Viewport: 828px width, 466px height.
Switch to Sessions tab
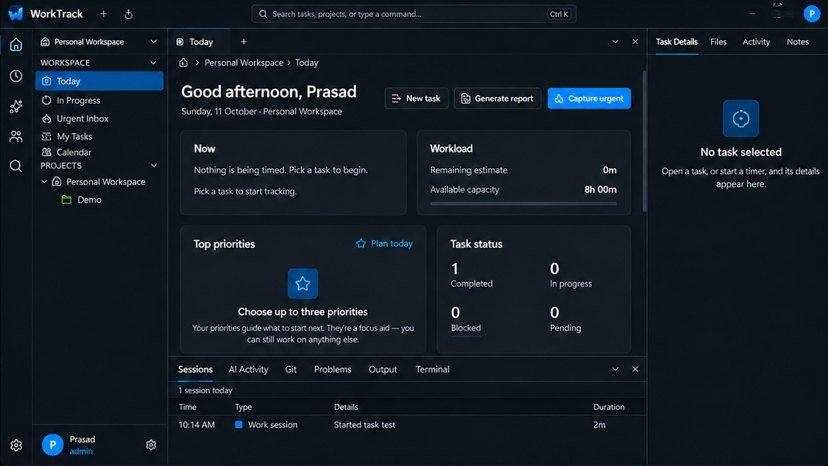(x=195, y=369)
